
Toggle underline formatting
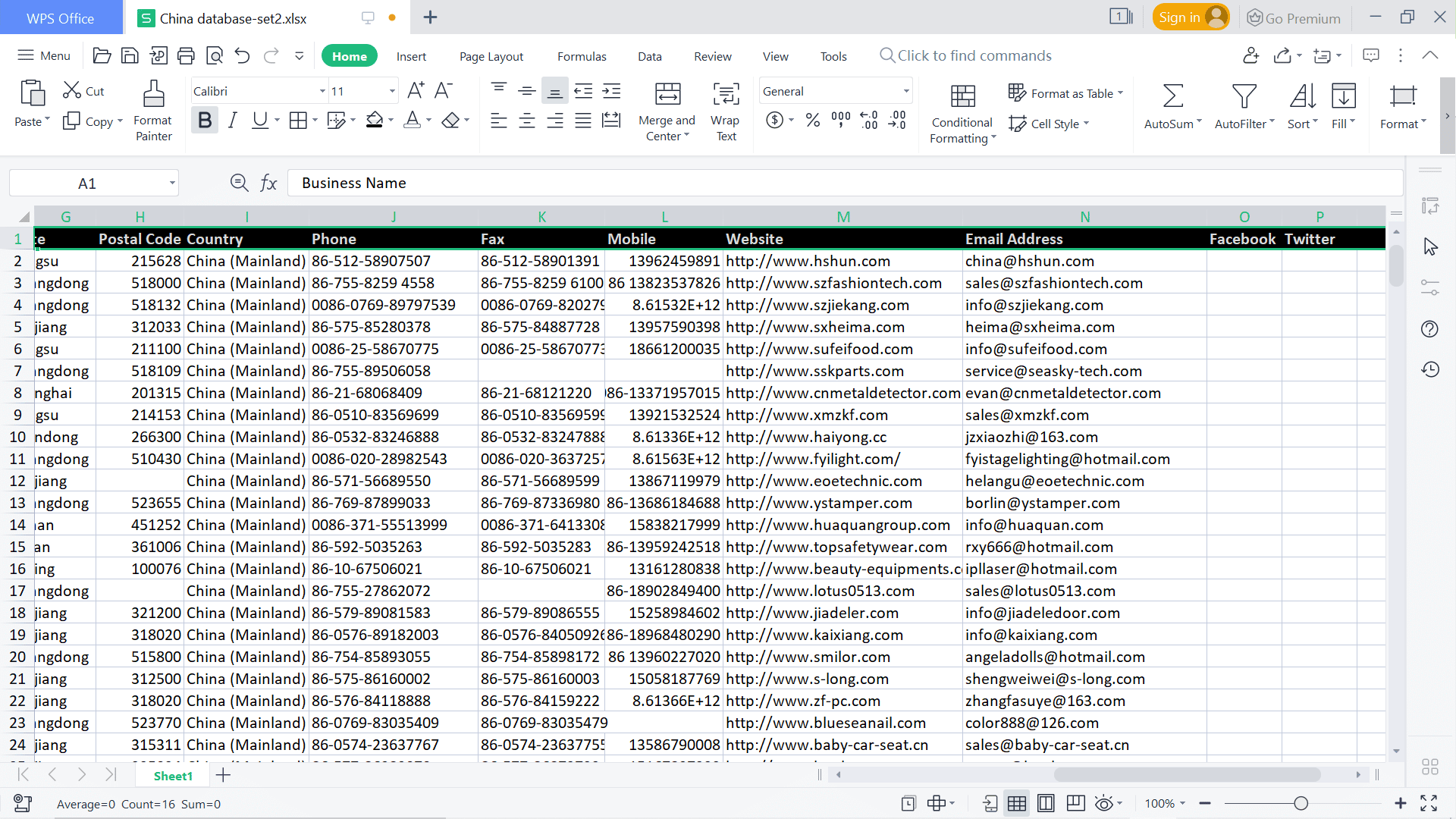260,119
